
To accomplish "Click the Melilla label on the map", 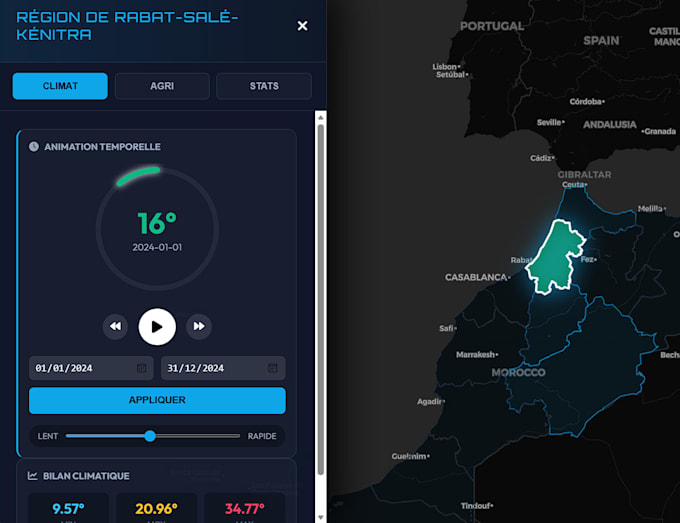I will [650, 209].
